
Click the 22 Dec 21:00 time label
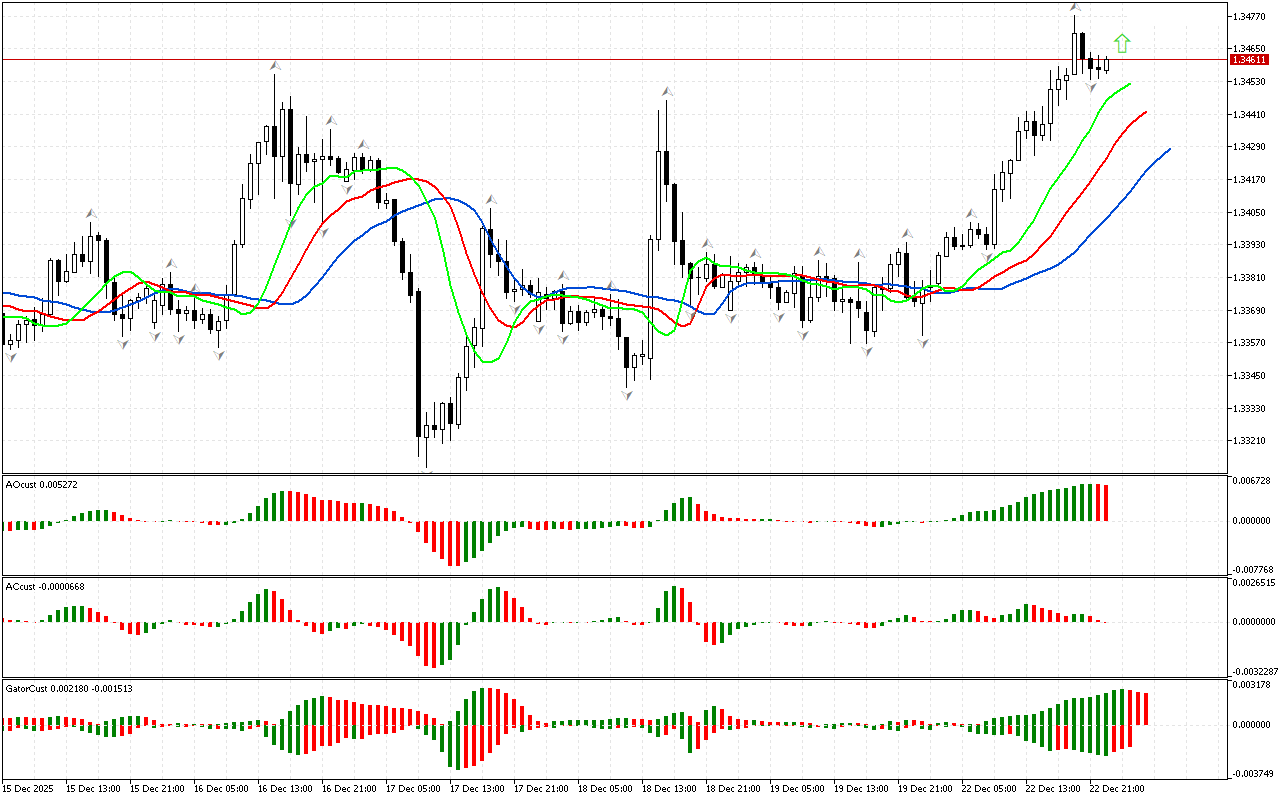[x=1116, y=788]
